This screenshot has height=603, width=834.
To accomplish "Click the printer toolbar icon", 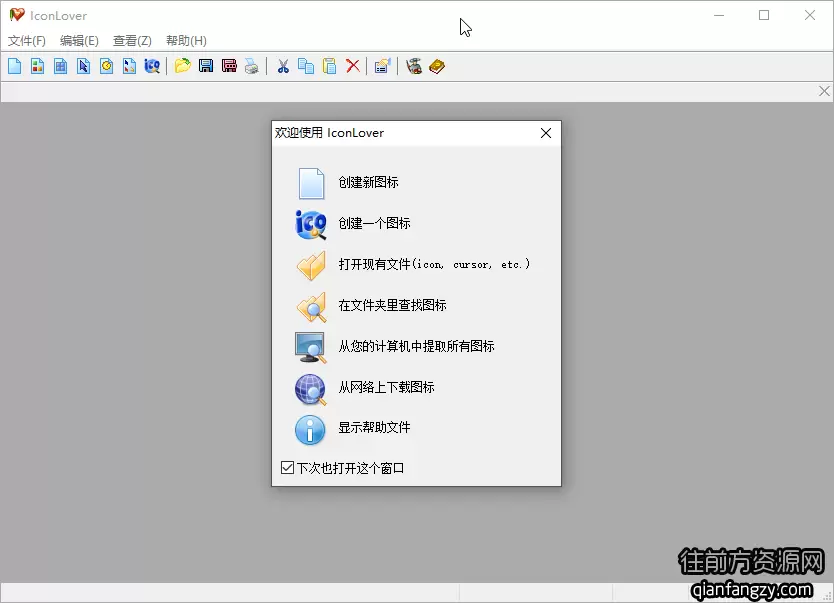I will (x=252, y=66).
